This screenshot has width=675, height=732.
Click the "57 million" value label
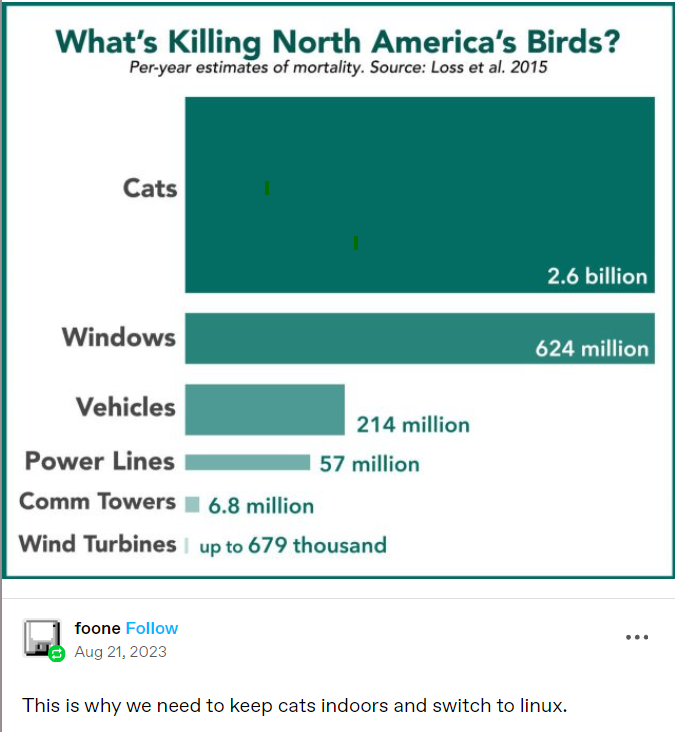tap(369, 464)
